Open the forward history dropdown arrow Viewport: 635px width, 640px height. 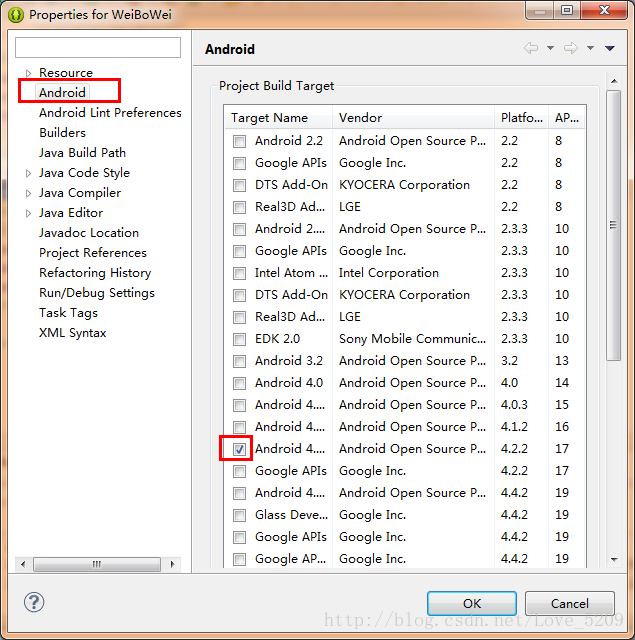pyautogui.click(x=590, y=48)
